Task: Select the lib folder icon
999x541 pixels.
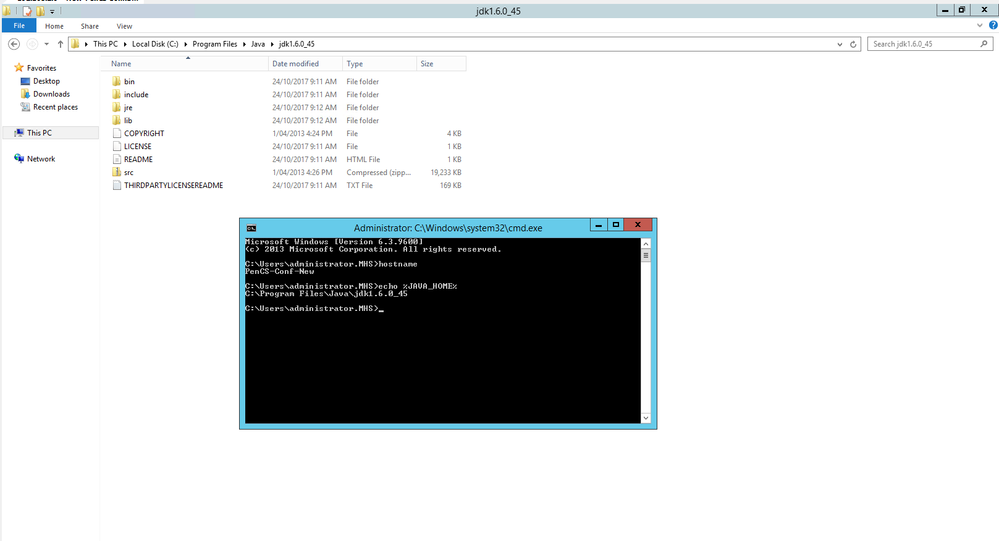Action: pos(116,120)
